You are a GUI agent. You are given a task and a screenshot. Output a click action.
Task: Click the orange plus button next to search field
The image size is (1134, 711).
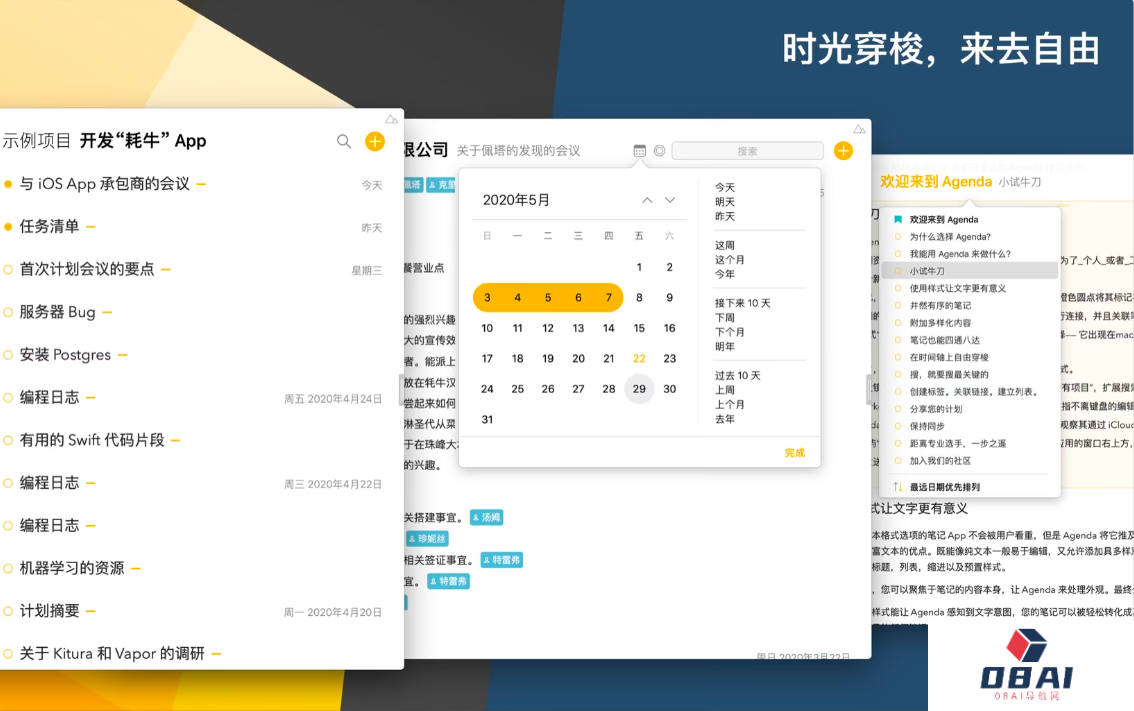click(x=843, y=151)
